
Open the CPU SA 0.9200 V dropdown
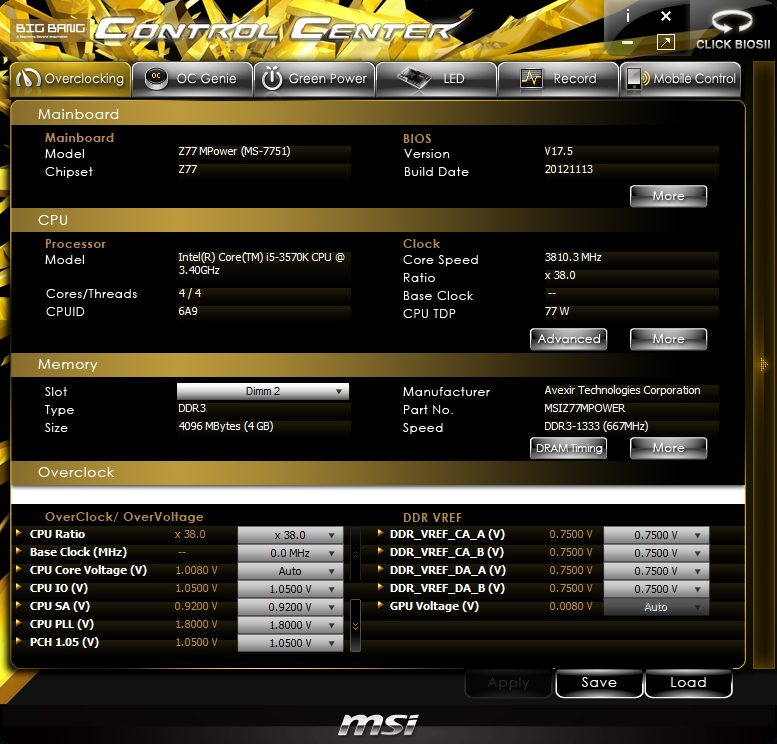290,607
